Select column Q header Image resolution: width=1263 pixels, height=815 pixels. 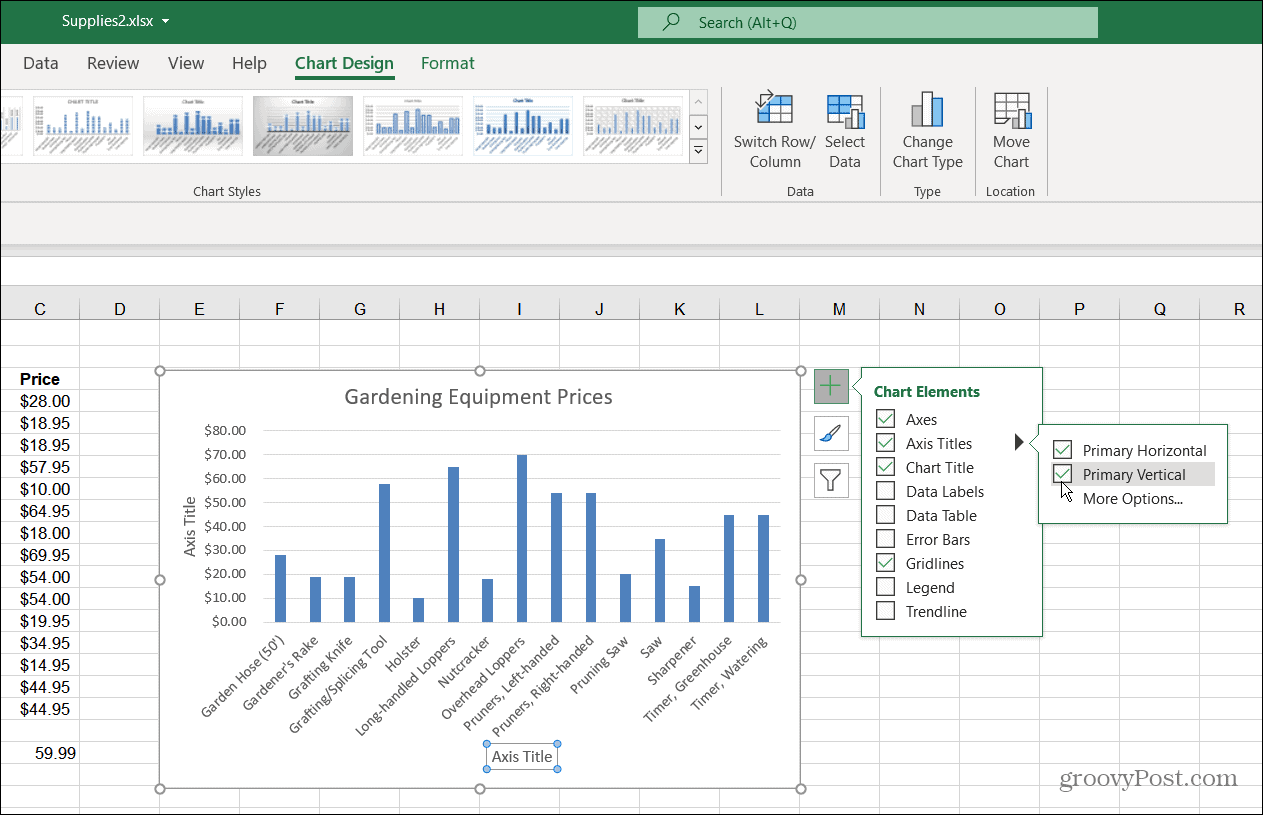1159,309
